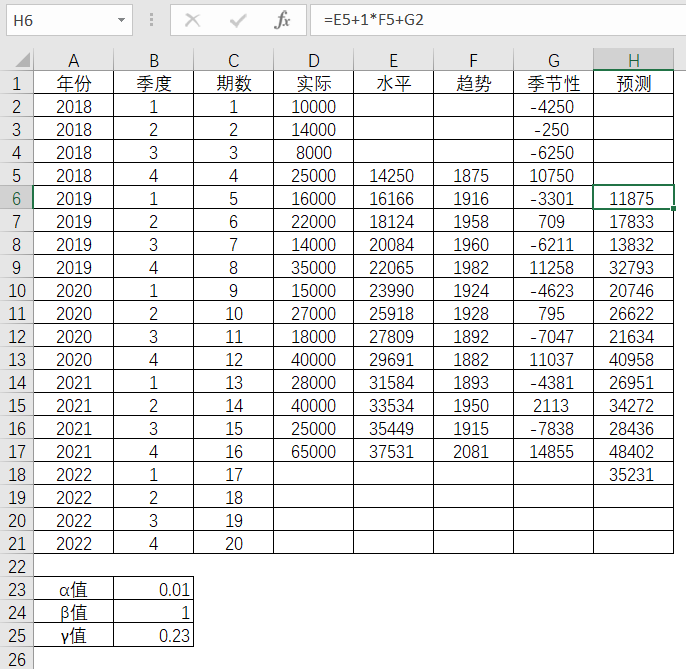The width and height of the screenshot is (686, 669).
Task: Select row 18 header
Action: point(16,474)
